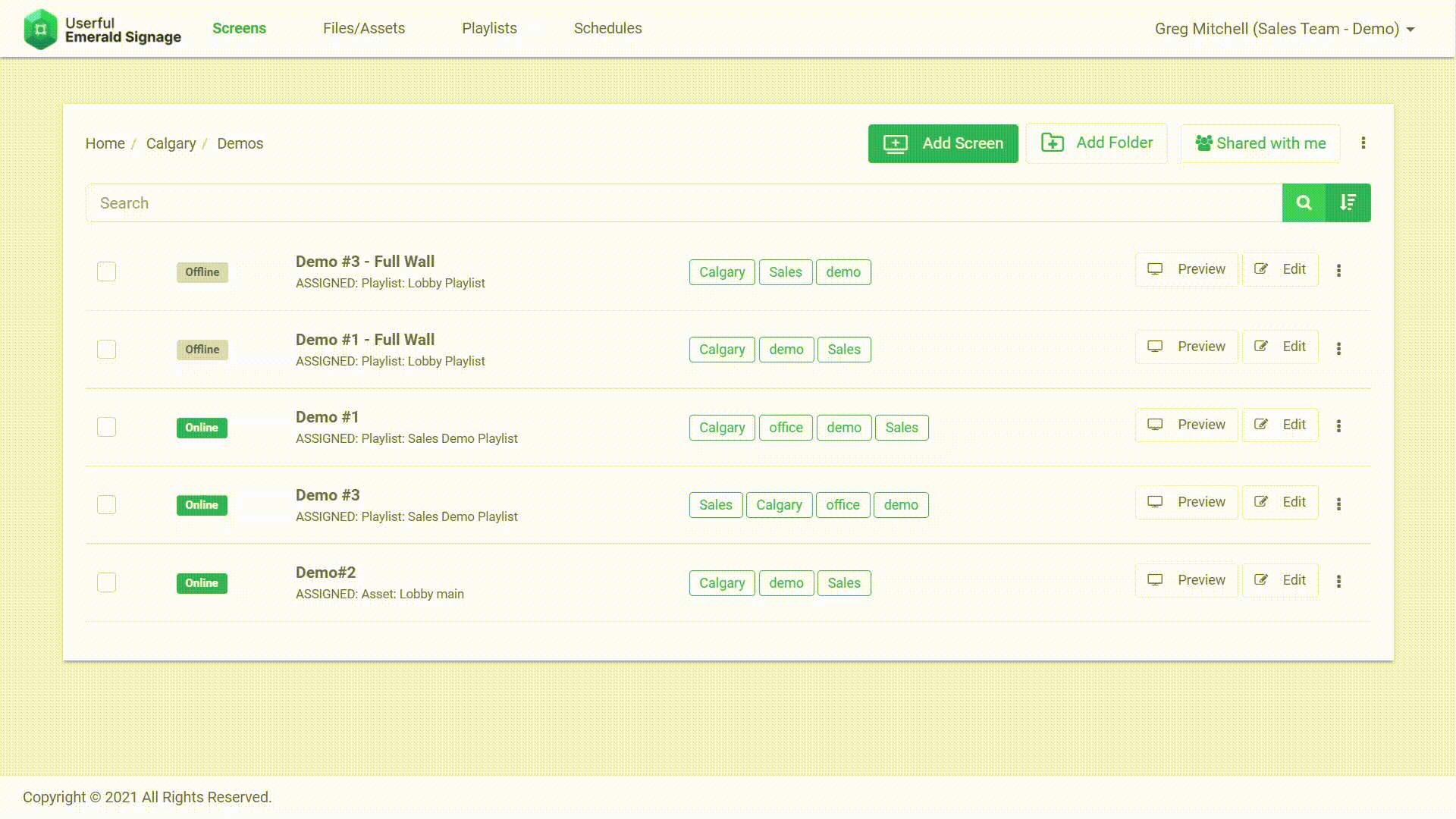Click the people icon in Shared with me

click(1203, 143)
